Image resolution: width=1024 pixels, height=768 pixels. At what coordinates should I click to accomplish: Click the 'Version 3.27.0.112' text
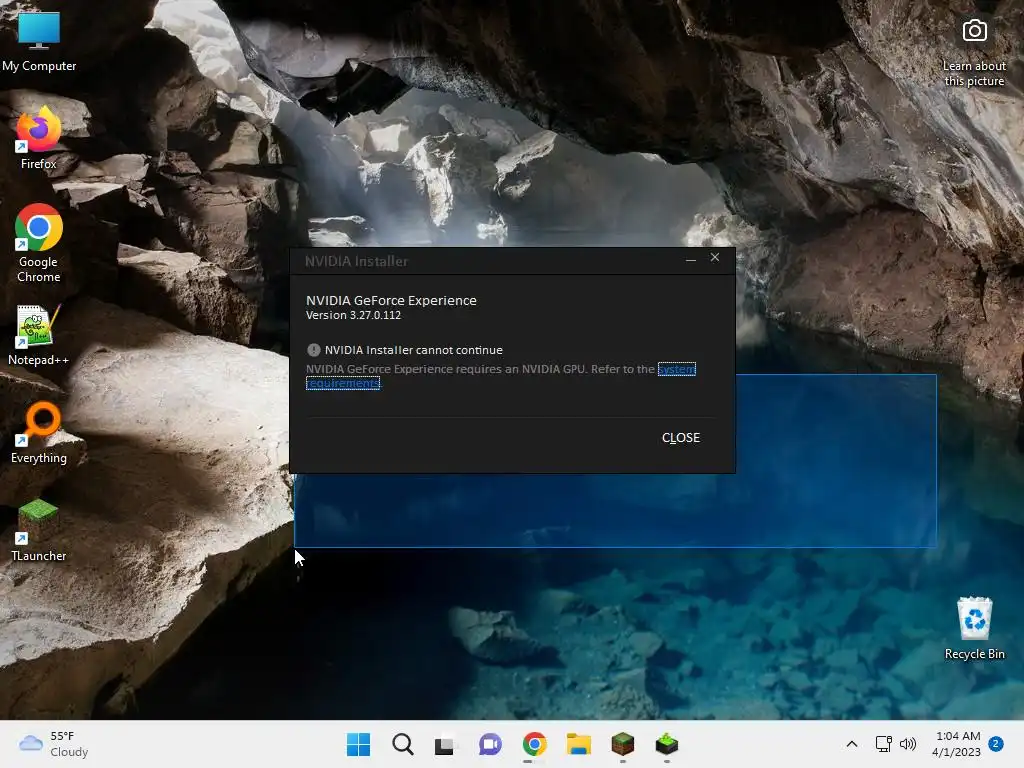tap(353, 315)
